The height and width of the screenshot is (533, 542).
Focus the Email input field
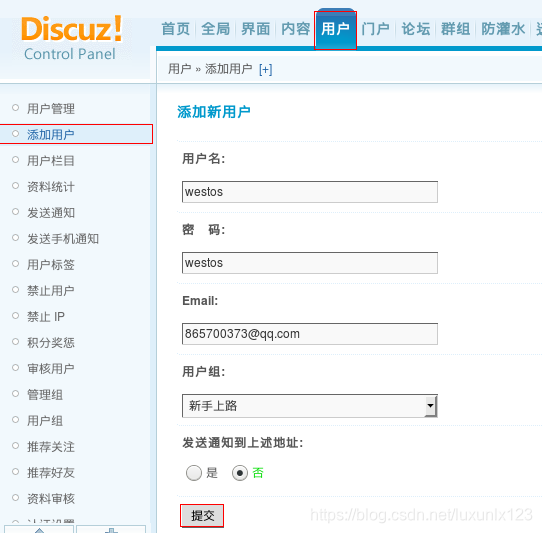(310, 334)
